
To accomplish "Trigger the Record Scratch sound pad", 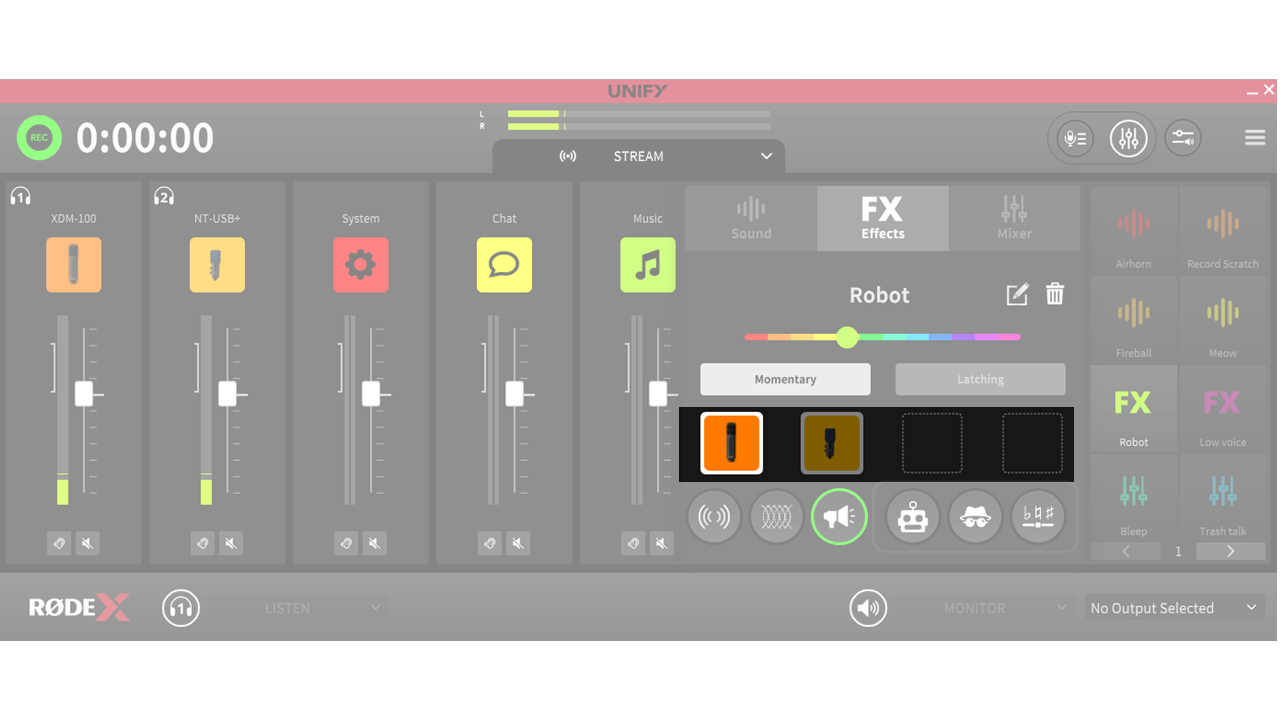I will coord(1223,231).
